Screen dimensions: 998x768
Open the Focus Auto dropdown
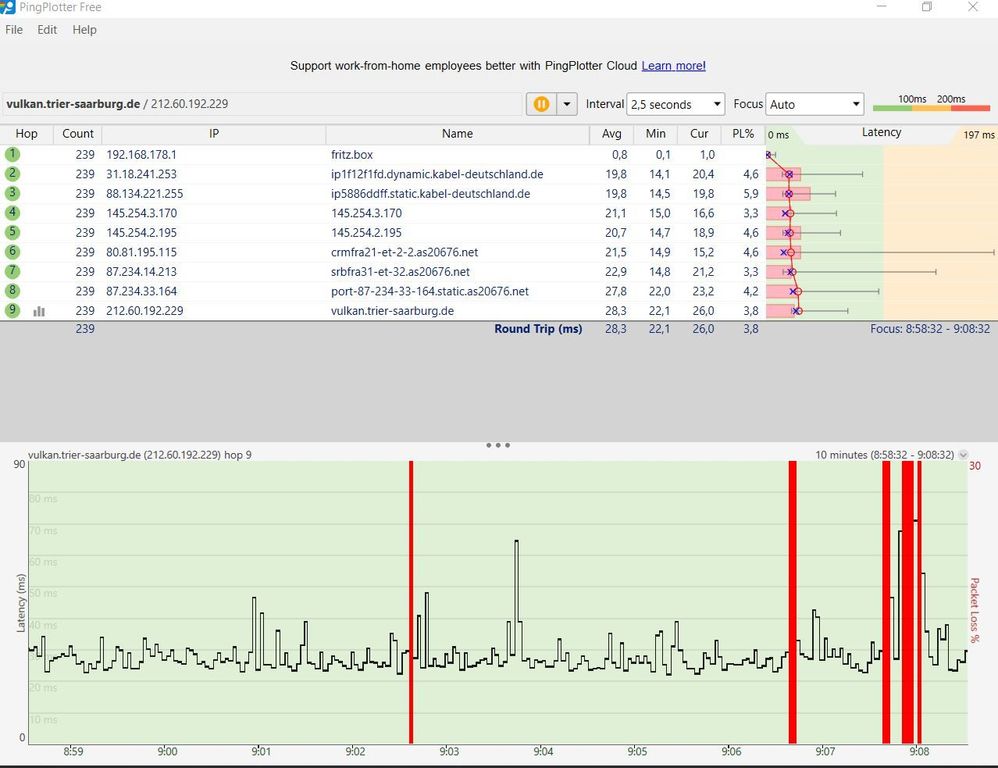(814, 104)
